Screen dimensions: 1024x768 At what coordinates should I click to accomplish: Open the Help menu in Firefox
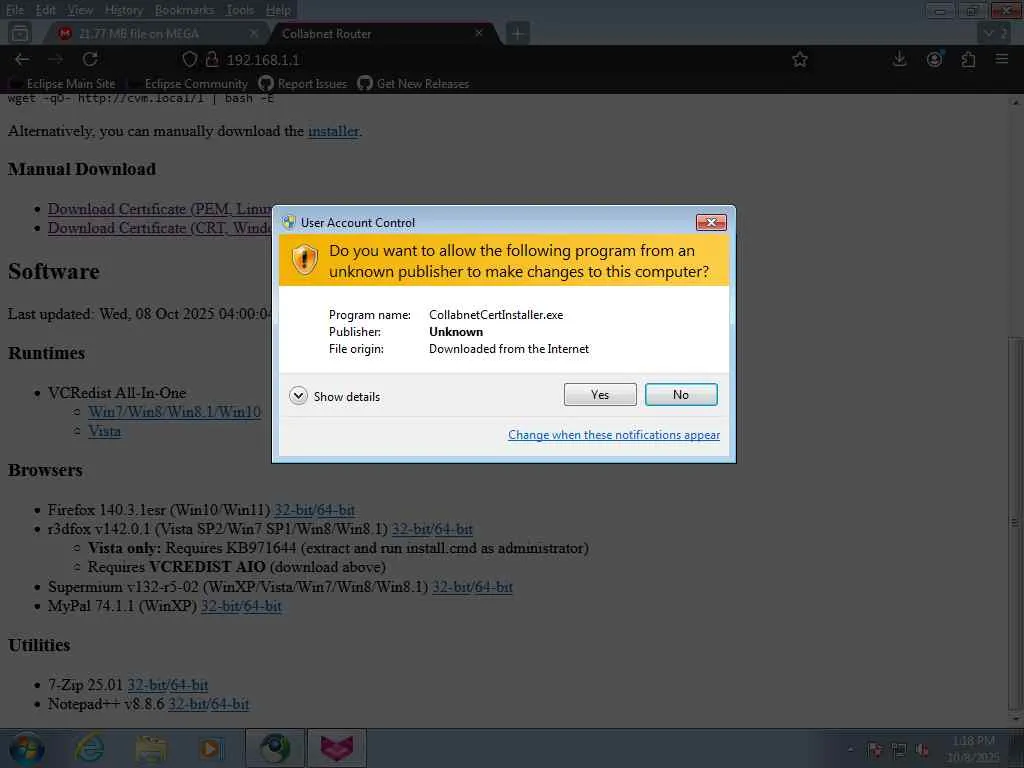[x=278, y=10]
